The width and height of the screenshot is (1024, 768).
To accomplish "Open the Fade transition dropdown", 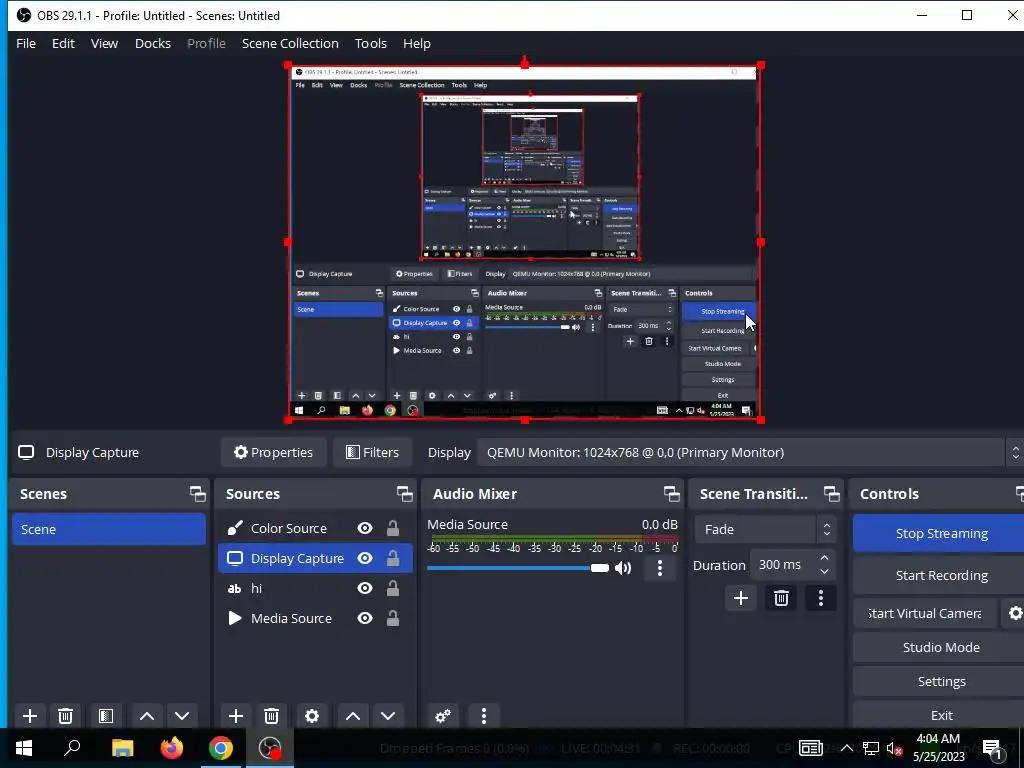I will pos(765,529).
